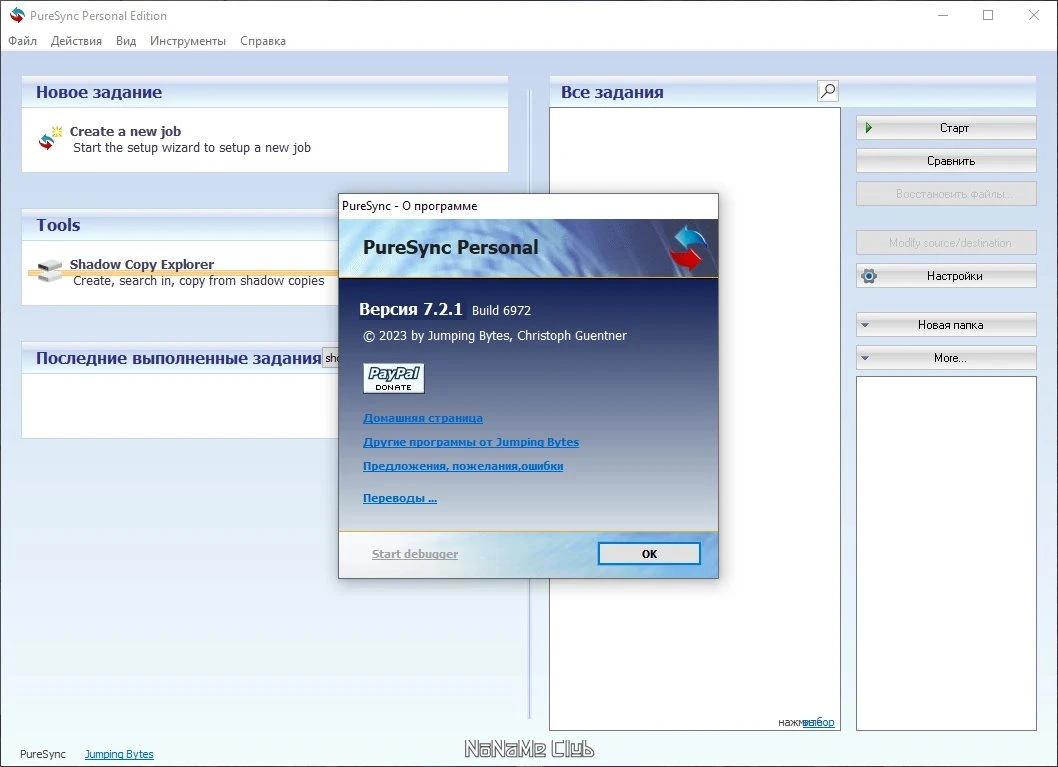
Task: Open Другие программы от Jumping Bytes link
Action: [x=471, y=442]
